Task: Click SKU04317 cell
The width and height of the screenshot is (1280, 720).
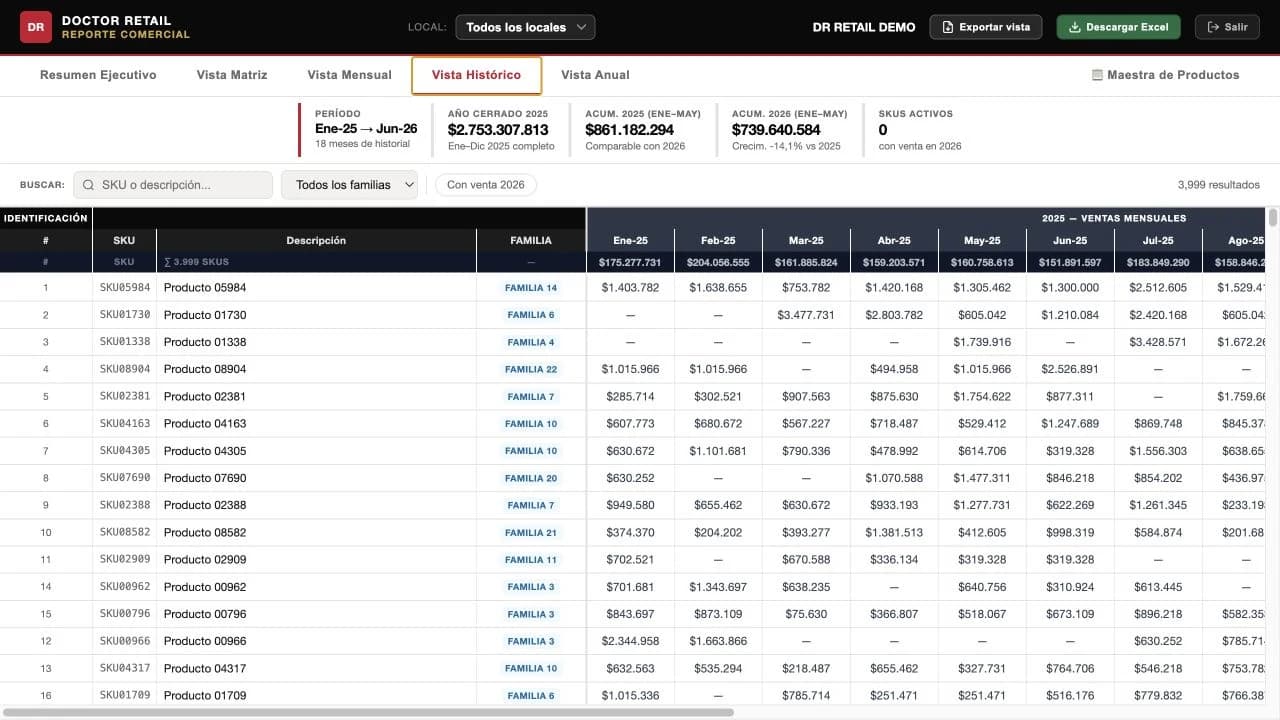Action: tap(125, 668)
